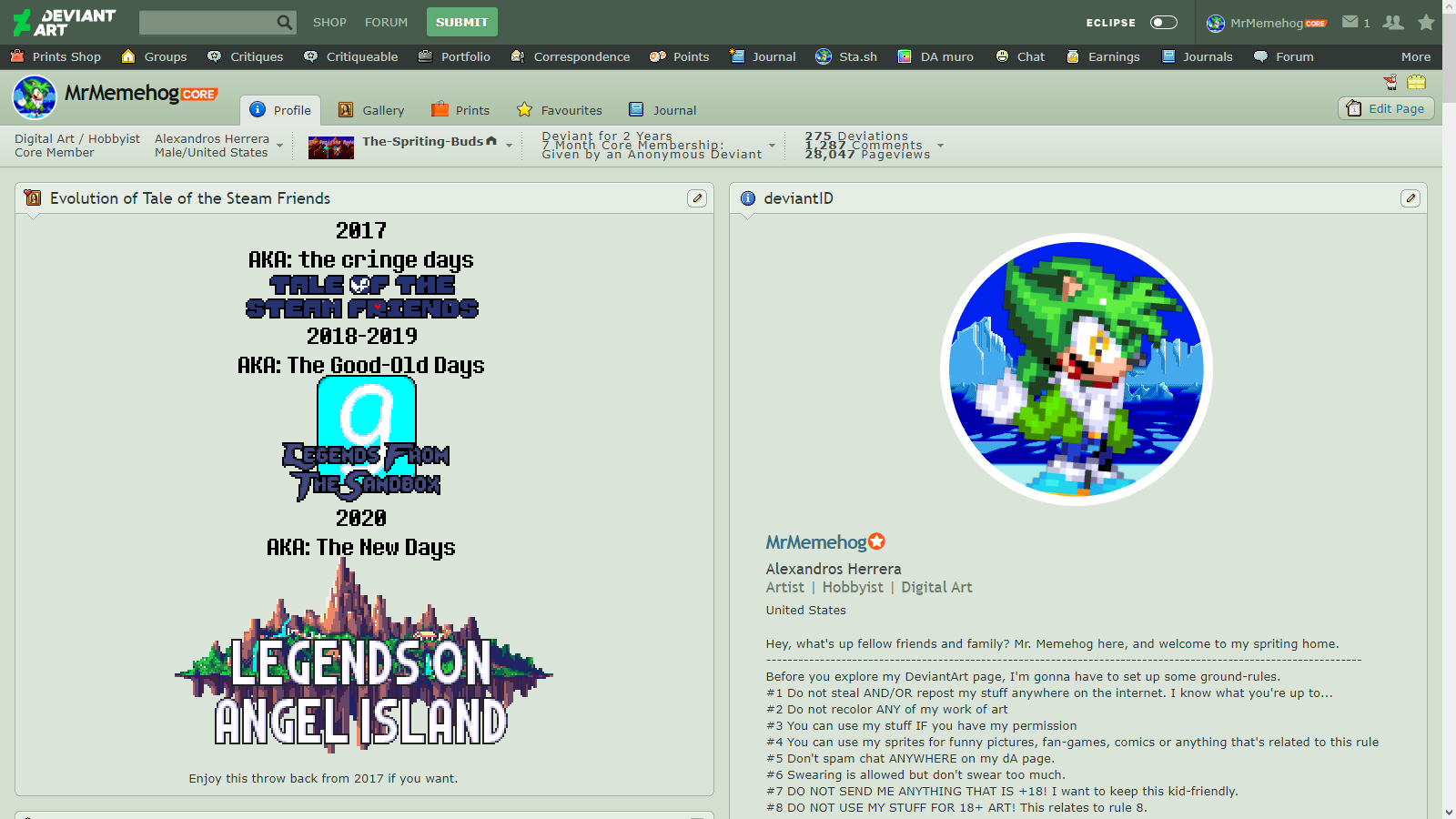Switch to the Prints tab
The height and width of the screenshot is (819, 1456).
point(460,110)
